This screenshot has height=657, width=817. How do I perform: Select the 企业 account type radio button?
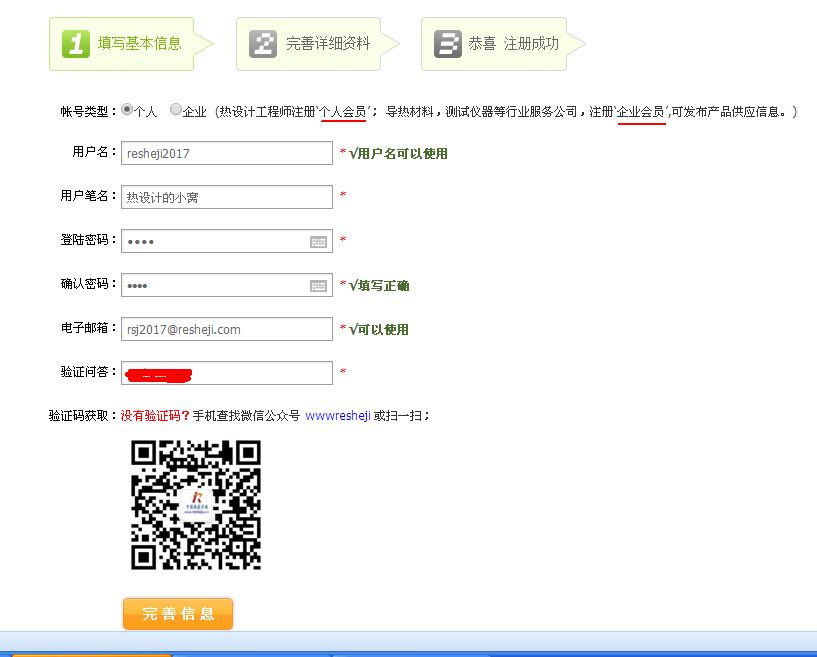point(176,110)
